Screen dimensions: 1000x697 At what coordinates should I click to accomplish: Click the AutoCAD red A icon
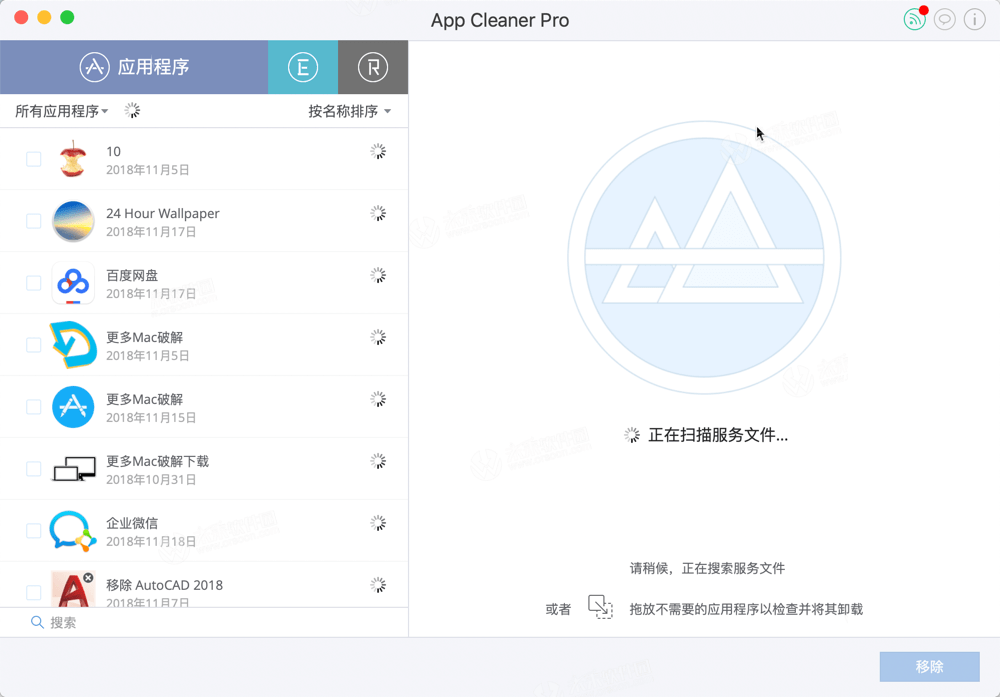[73, 589]
